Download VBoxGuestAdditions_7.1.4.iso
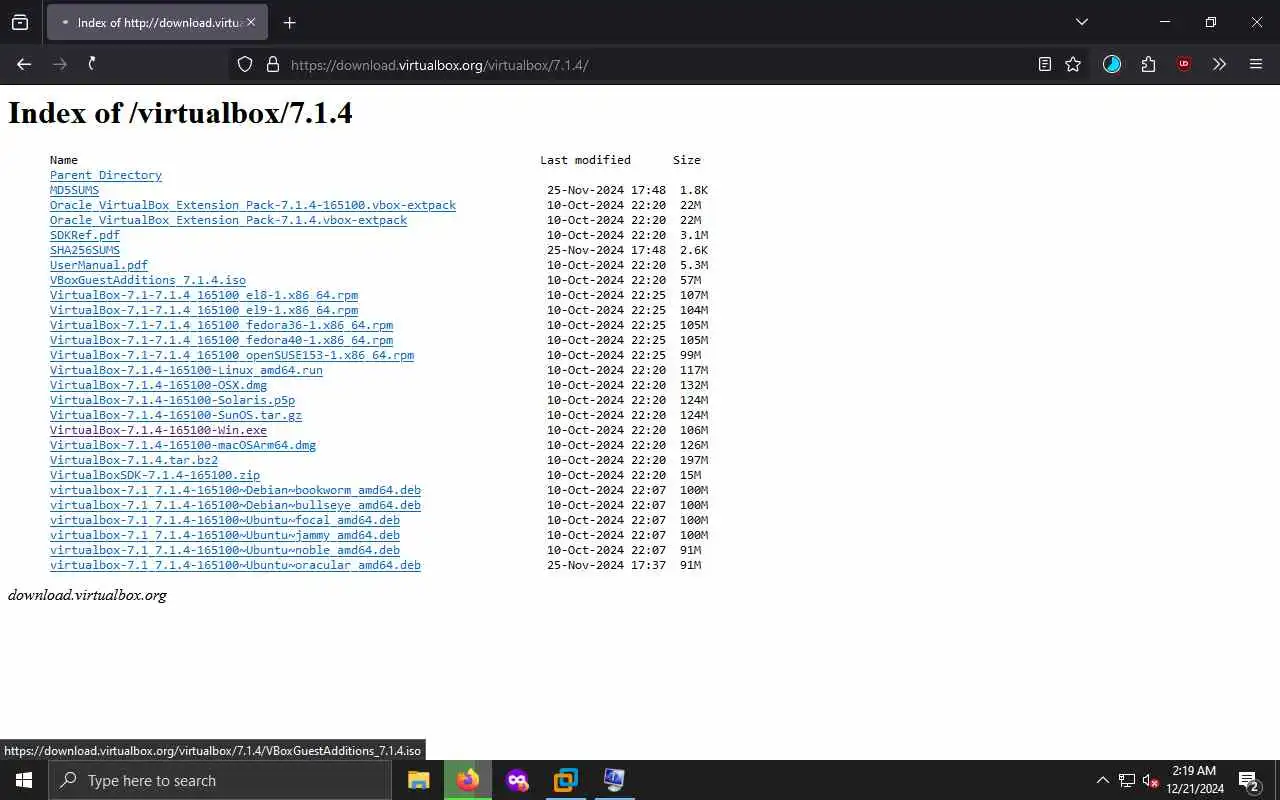Screen dimensions: 1280x800 148,280
